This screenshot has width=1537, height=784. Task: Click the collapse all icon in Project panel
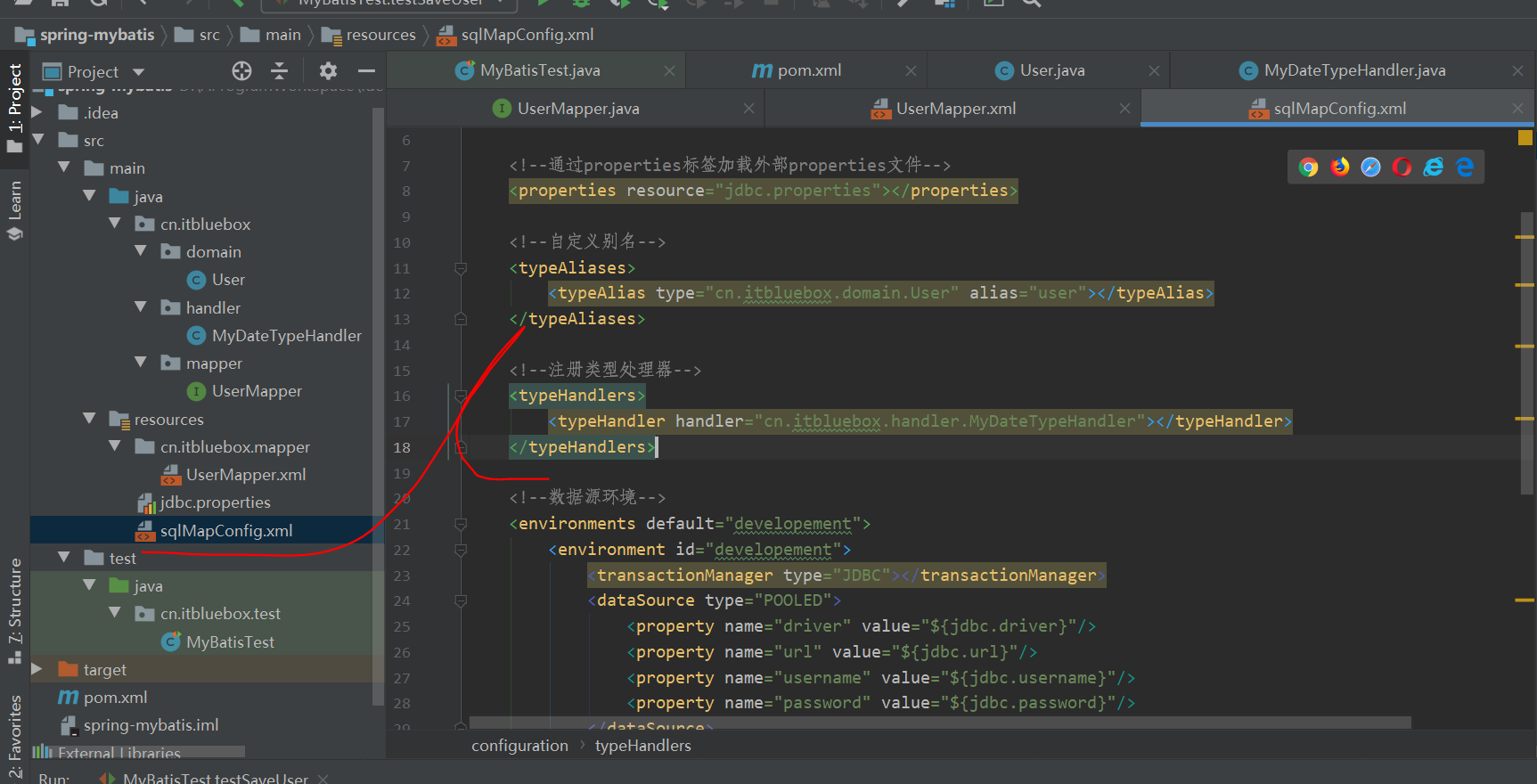(279, 71)
